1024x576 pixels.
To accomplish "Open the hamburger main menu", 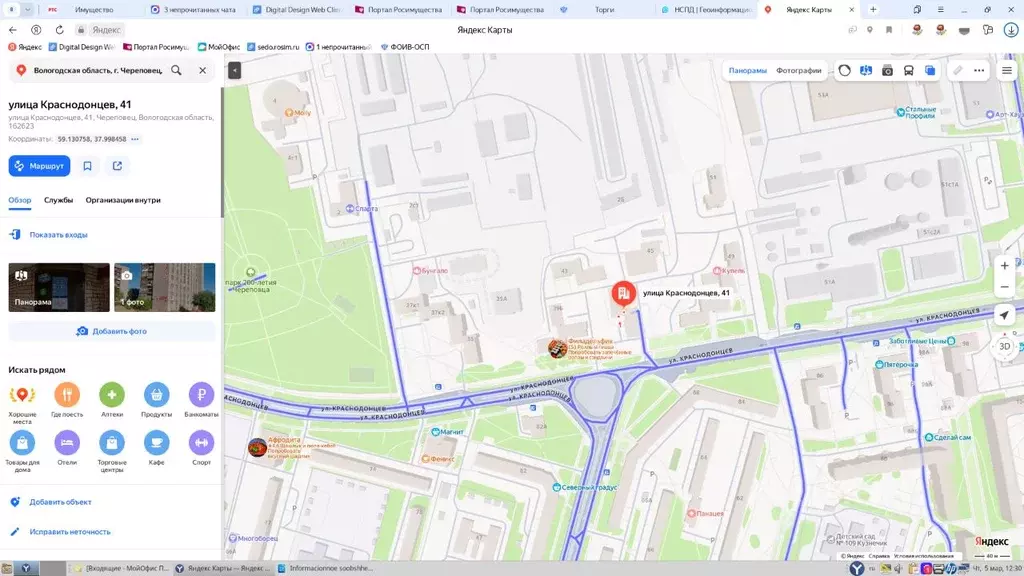I will tap(1007, 71).
